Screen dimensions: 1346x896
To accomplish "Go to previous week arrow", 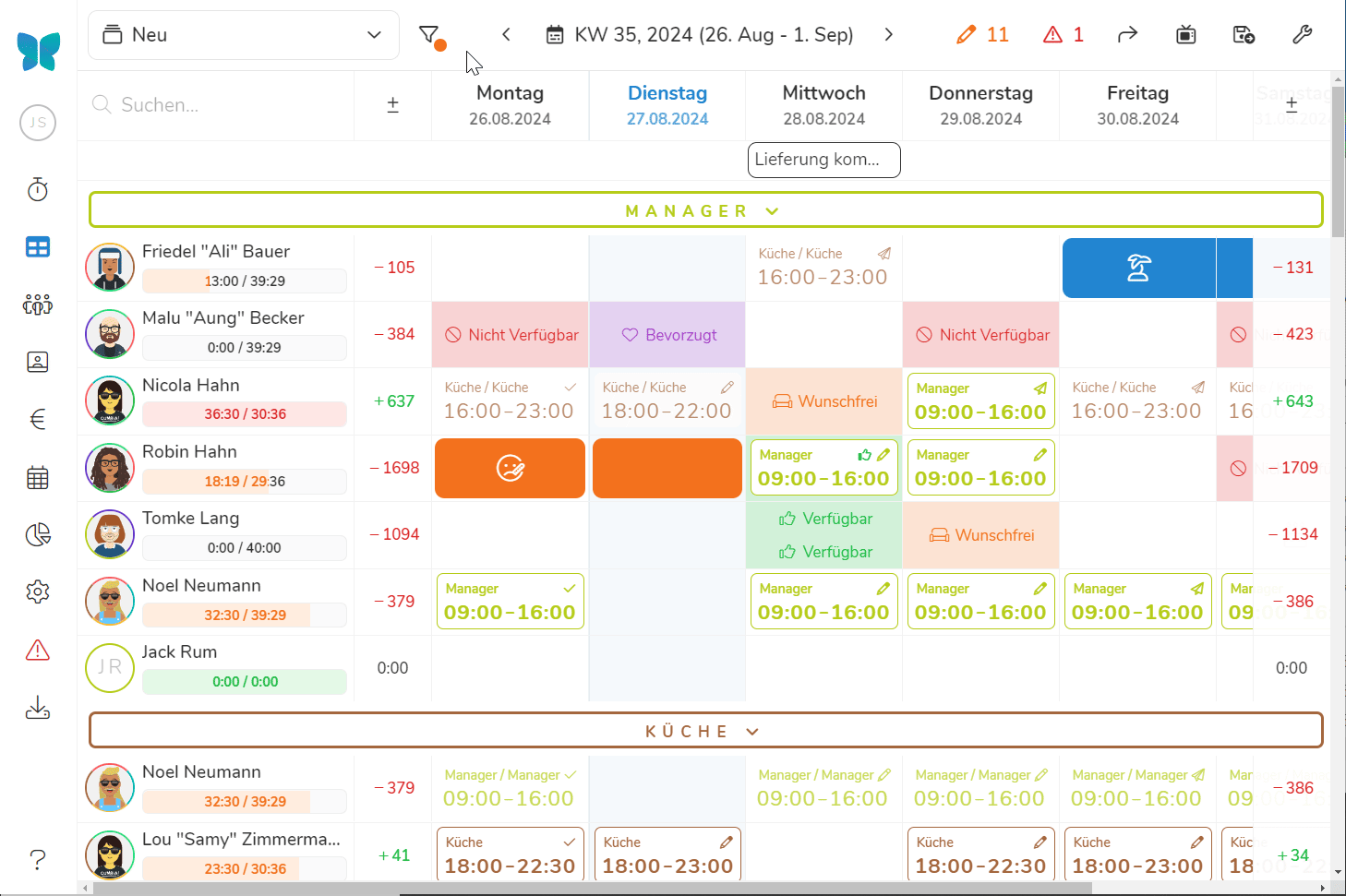I will pyautogui.click(x=506, y=35).
